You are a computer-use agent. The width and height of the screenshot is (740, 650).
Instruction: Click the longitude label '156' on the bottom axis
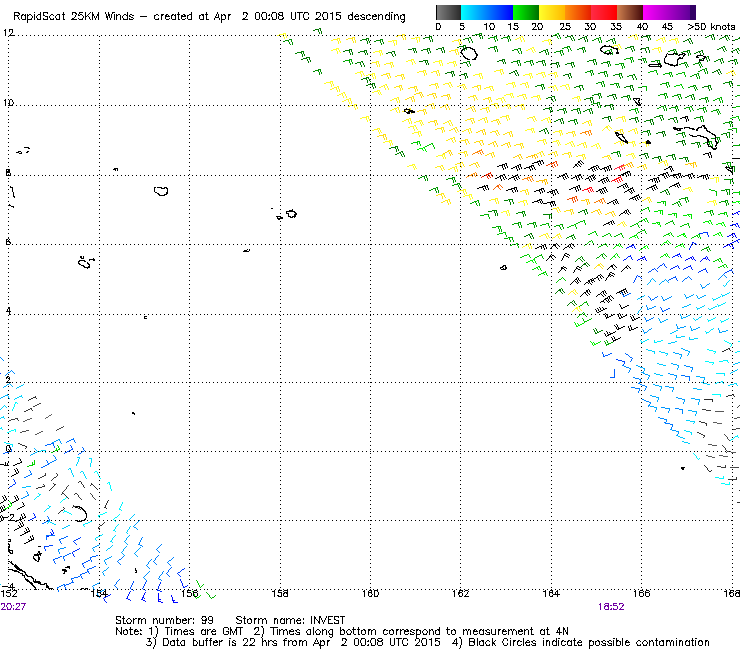tap(190, 593)
